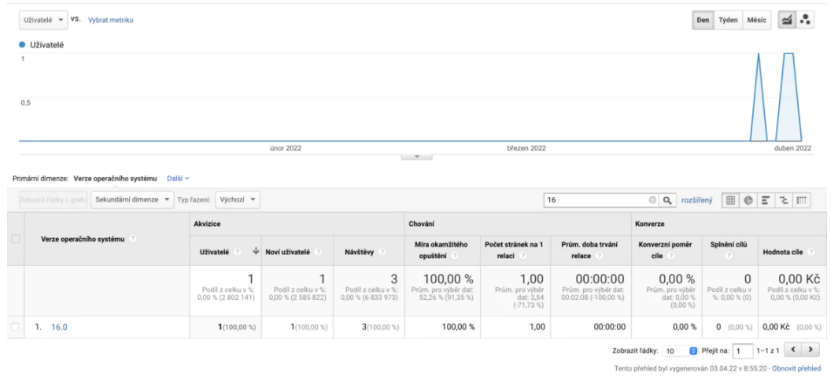Open help icon for Noví uživatelé column

pos(318,252)
